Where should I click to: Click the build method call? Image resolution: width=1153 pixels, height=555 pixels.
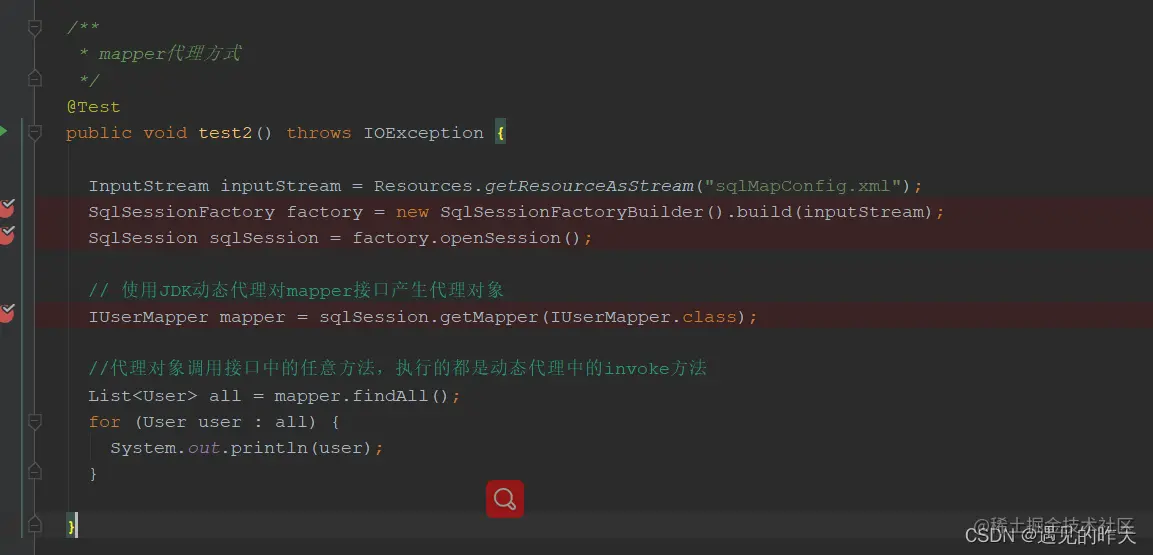click(763, 212)
